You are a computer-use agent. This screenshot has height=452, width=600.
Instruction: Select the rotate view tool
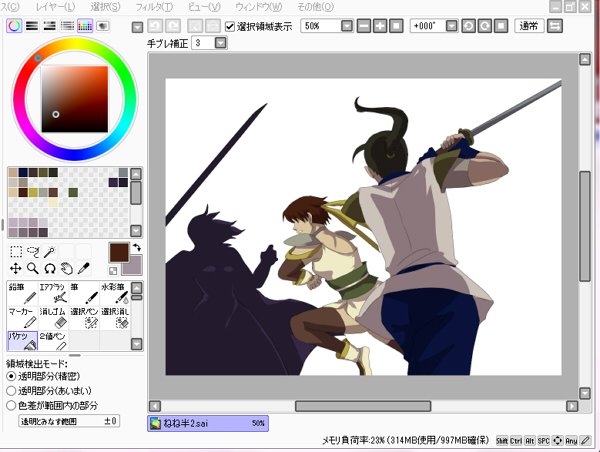tap(50, 269)
